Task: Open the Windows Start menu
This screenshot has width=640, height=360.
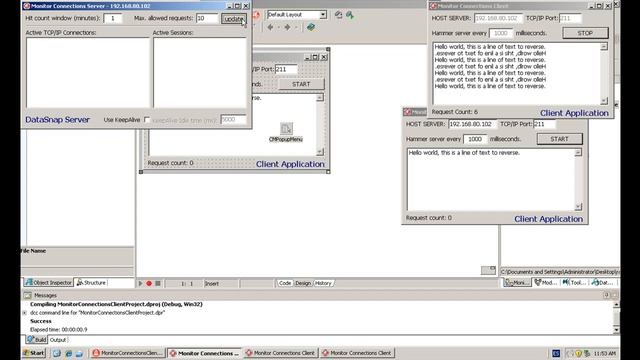Action: coord(34,353)
